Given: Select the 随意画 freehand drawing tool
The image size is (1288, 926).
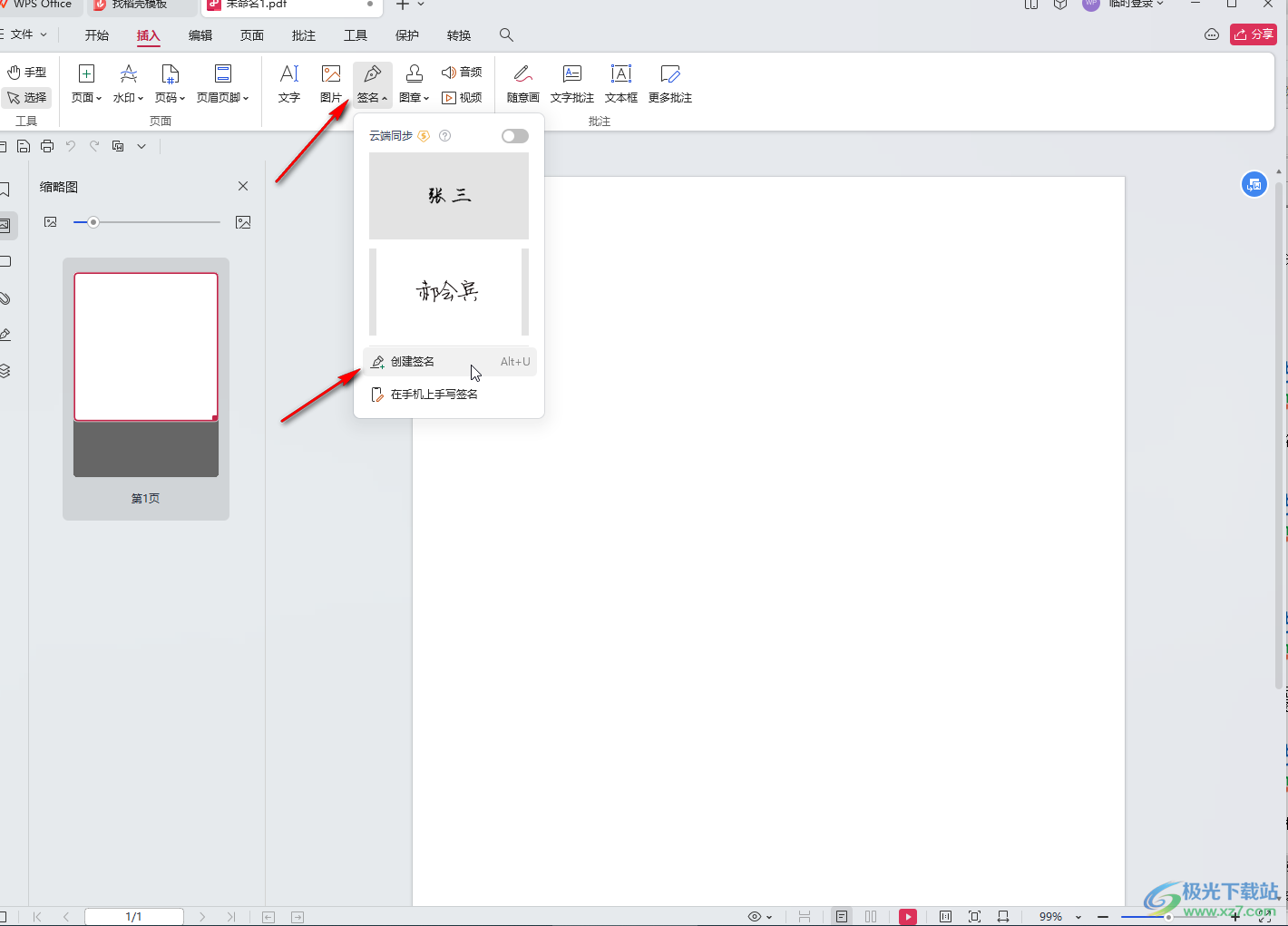Looking at the screenshot, I should point(522,84).
